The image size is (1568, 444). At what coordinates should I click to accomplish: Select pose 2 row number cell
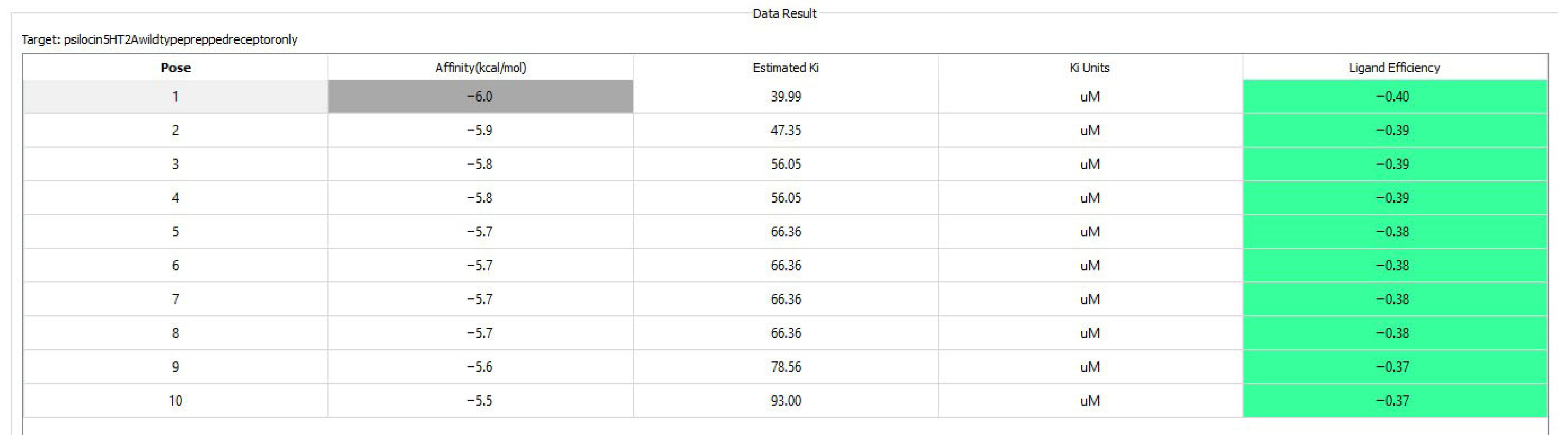click(176, 130)
